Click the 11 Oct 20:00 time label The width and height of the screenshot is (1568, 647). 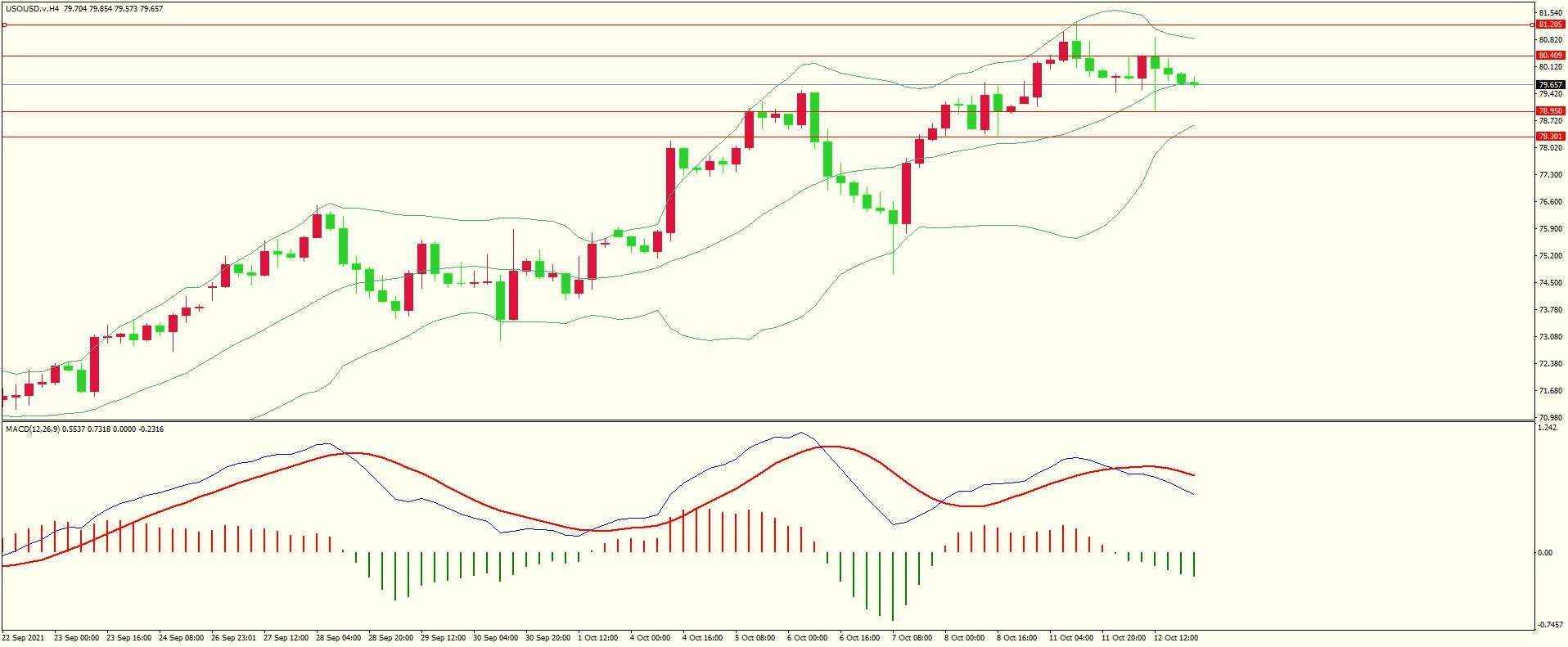[x=1124, y=637]
